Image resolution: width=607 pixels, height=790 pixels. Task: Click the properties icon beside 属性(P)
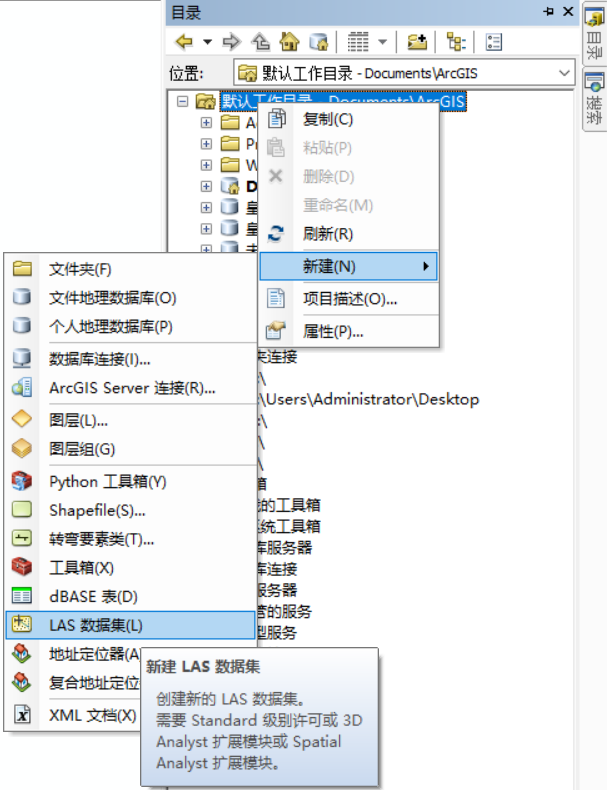(276, 331)
